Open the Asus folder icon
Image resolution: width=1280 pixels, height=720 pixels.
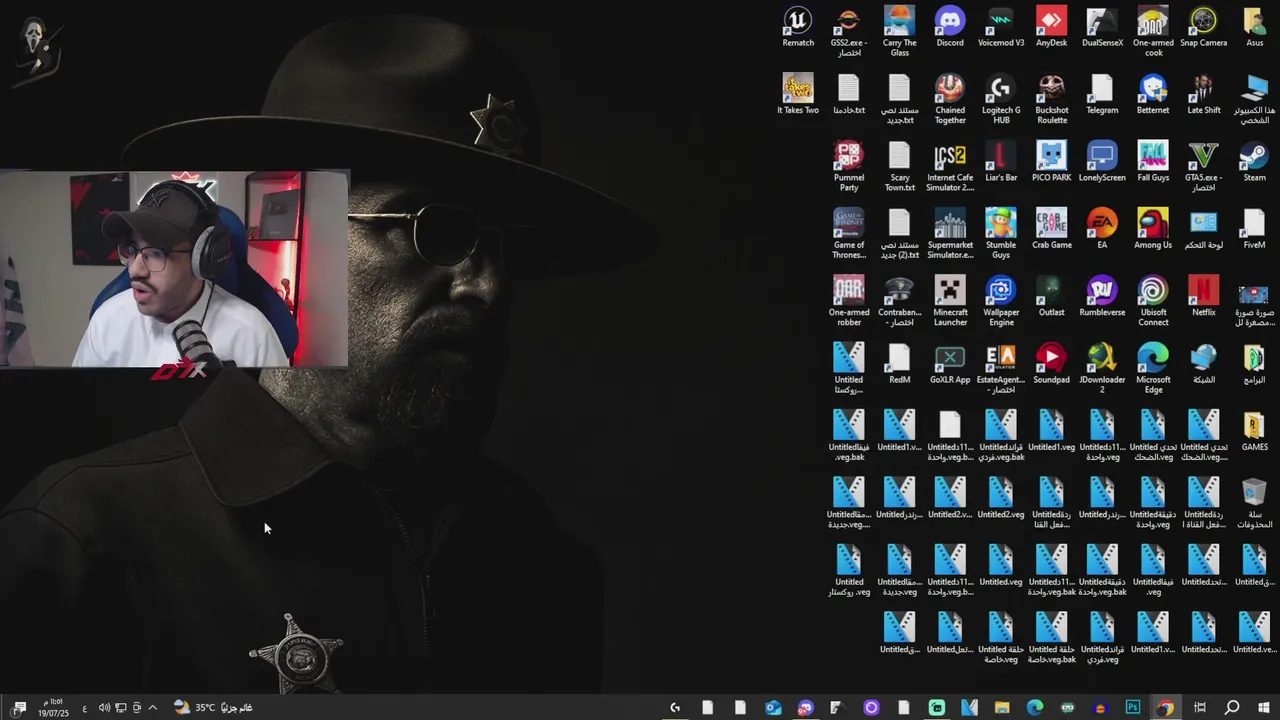1254,27
